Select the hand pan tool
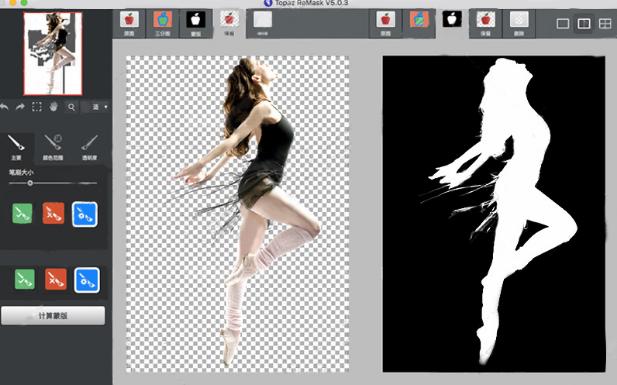Image resolution: width=617 pixels, height=385 pixels. coord(54,107)
